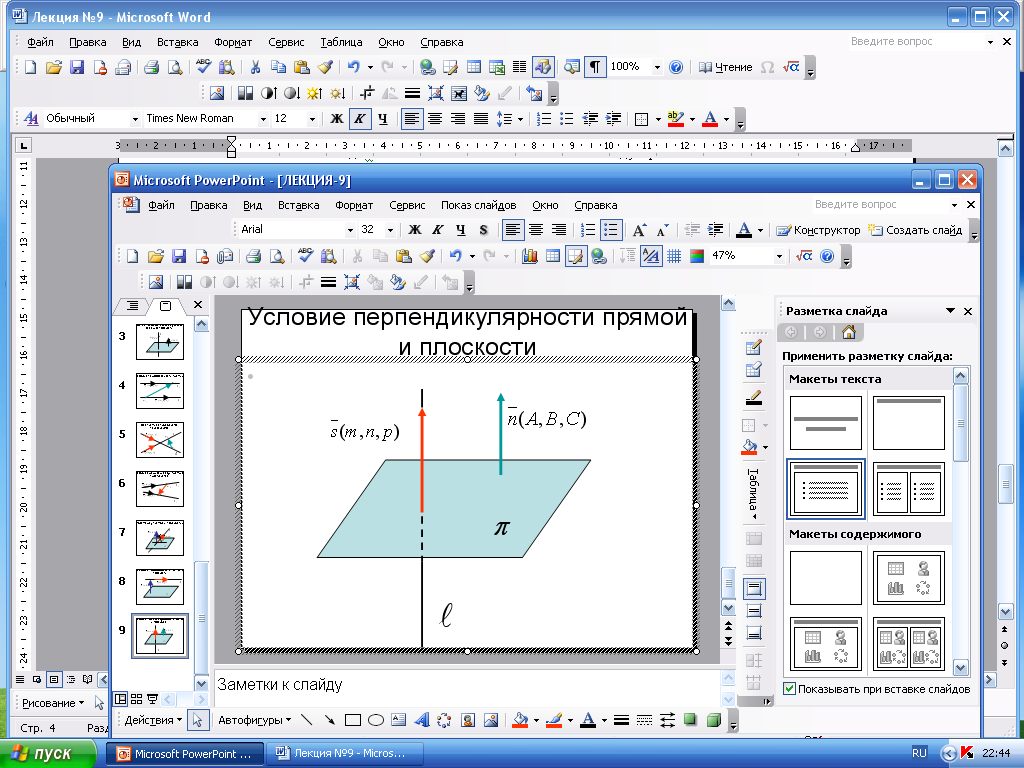Toggle bulleted list in PowerPoint toolbar
Screen dimensions: 1024x768
click(x=611, y=230)
